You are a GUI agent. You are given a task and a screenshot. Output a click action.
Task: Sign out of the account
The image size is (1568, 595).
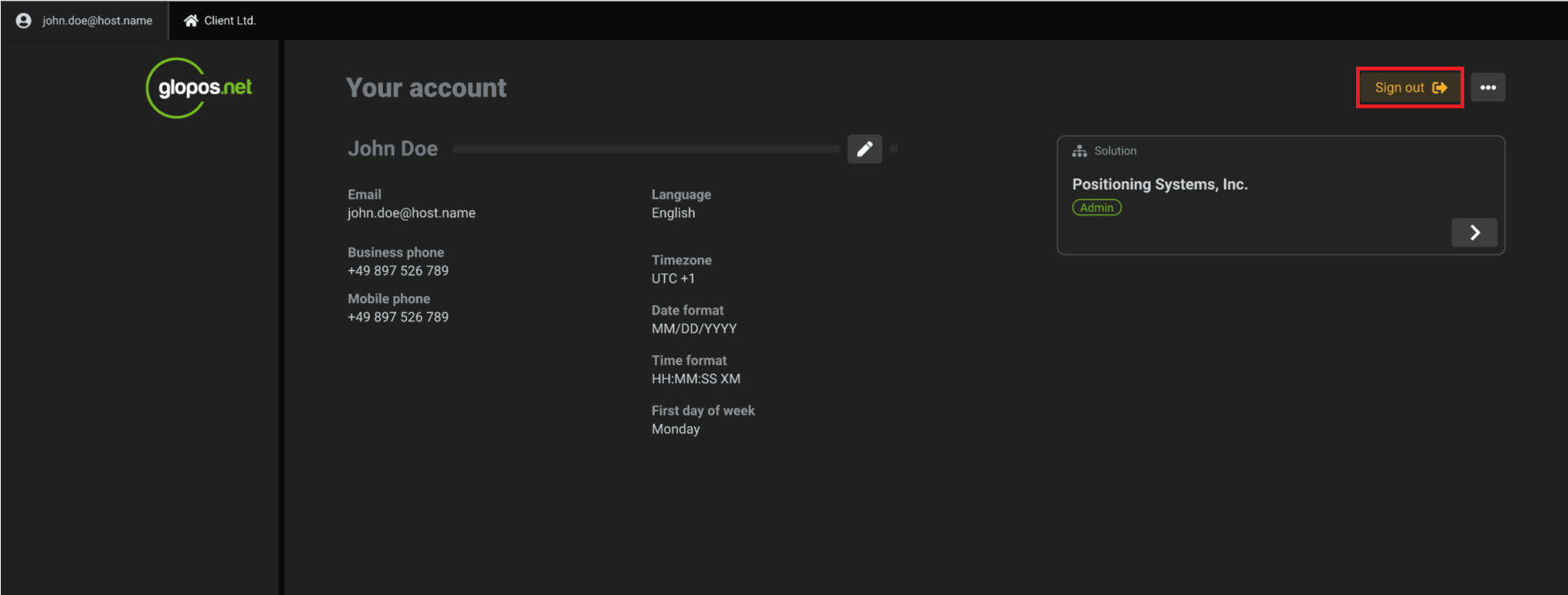point(1409,88)
